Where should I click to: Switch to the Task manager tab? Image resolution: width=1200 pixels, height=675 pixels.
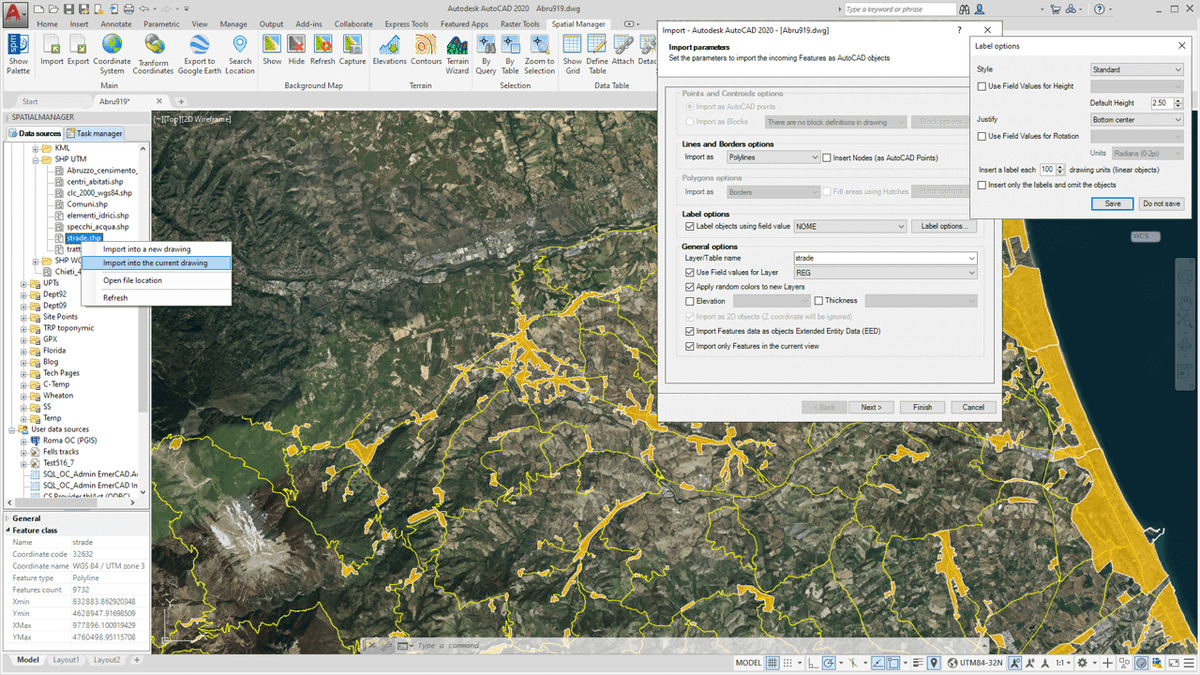(95, 133)
